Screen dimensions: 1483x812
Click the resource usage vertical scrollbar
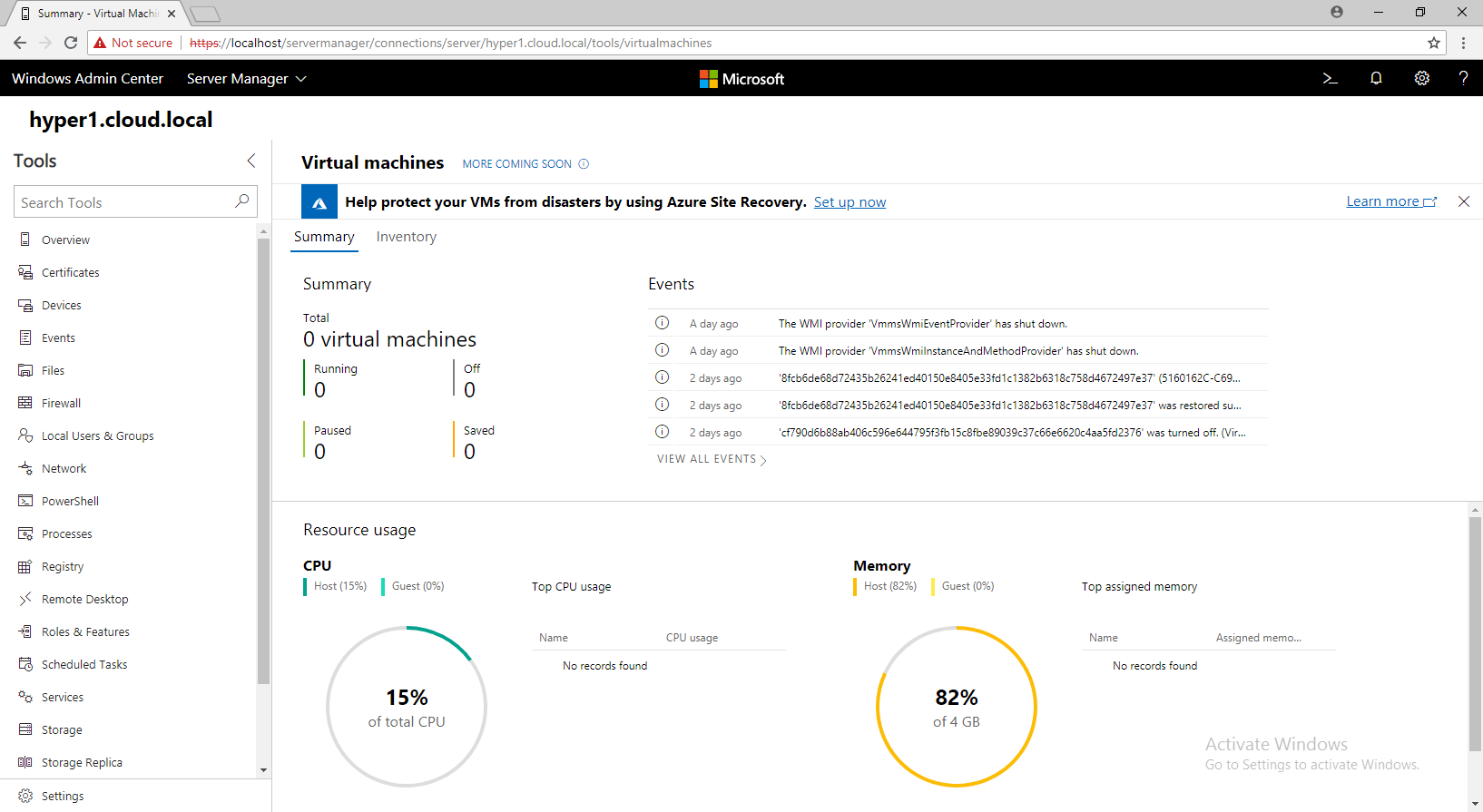click(1475, 635)
